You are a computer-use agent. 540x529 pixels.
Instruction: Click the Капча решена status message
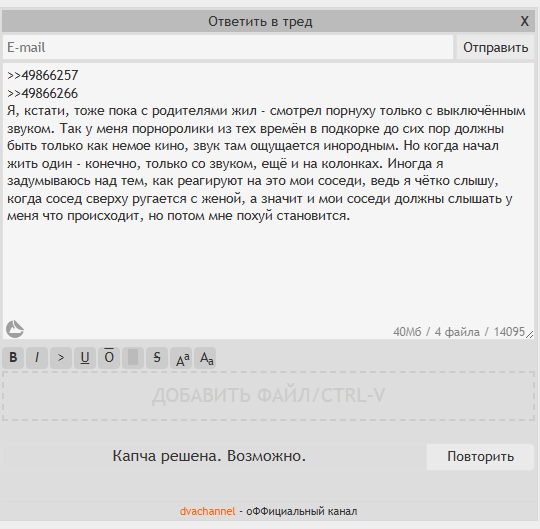[x=209, y=456]
